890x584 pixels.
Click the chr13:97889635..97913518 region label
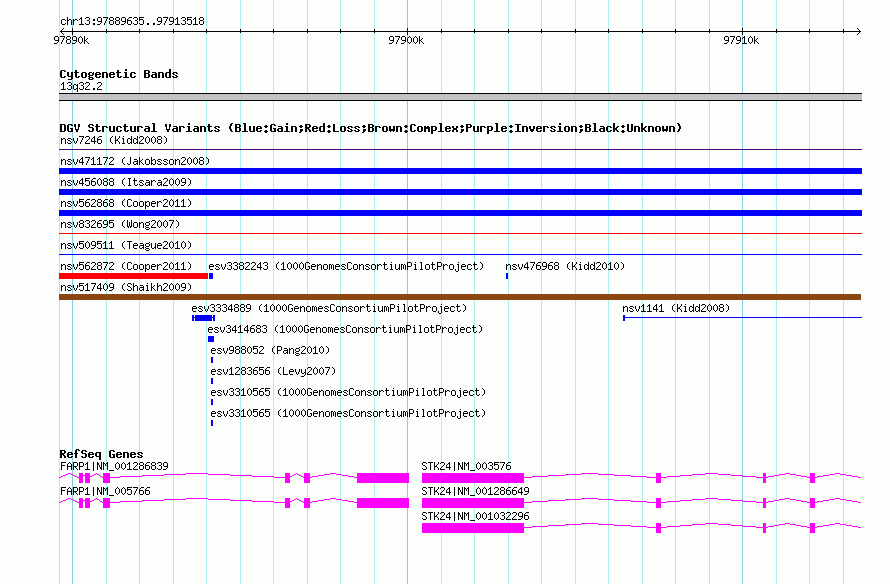pos(132,21)
